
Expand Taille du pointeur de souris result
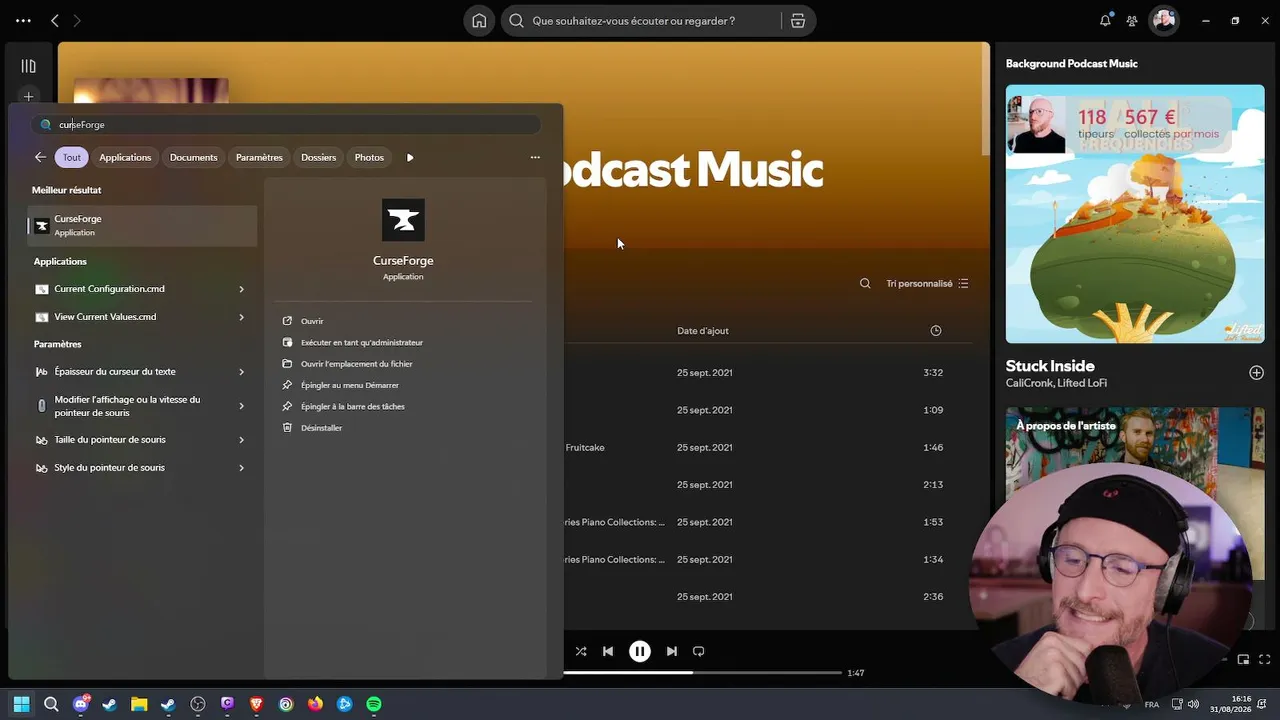(x=241, y=440)
